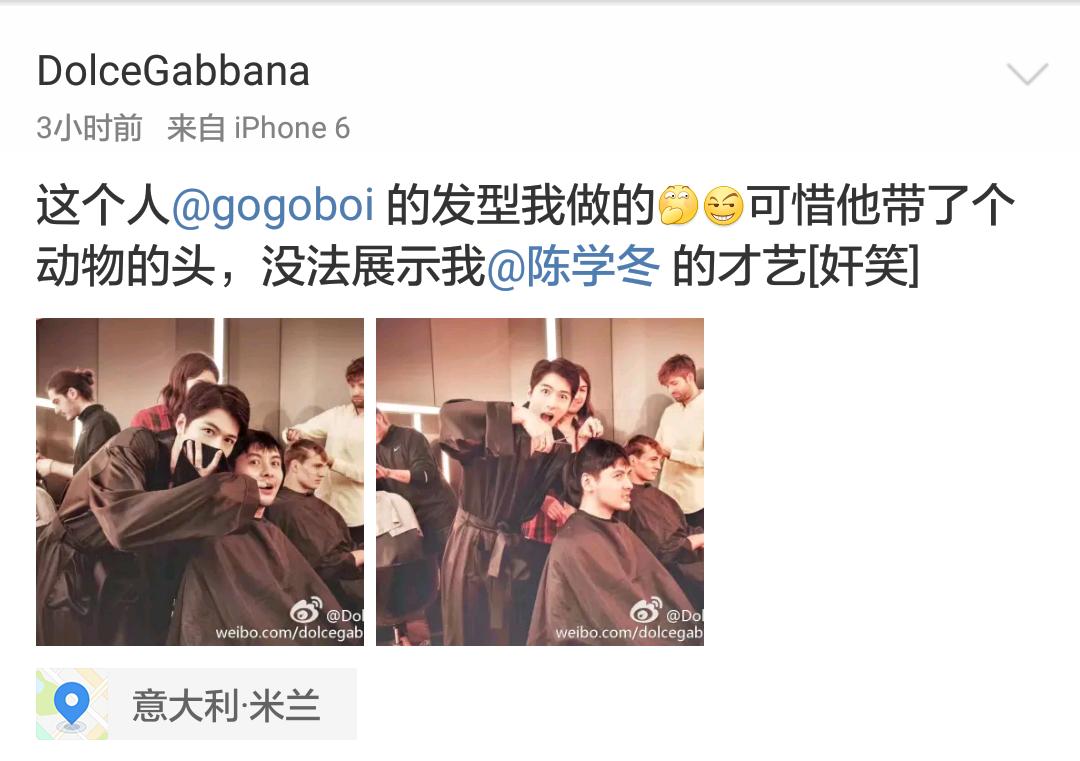Tap the blue map pin location icon
The image size is (1080, 761).
click(x=72, y=705)
